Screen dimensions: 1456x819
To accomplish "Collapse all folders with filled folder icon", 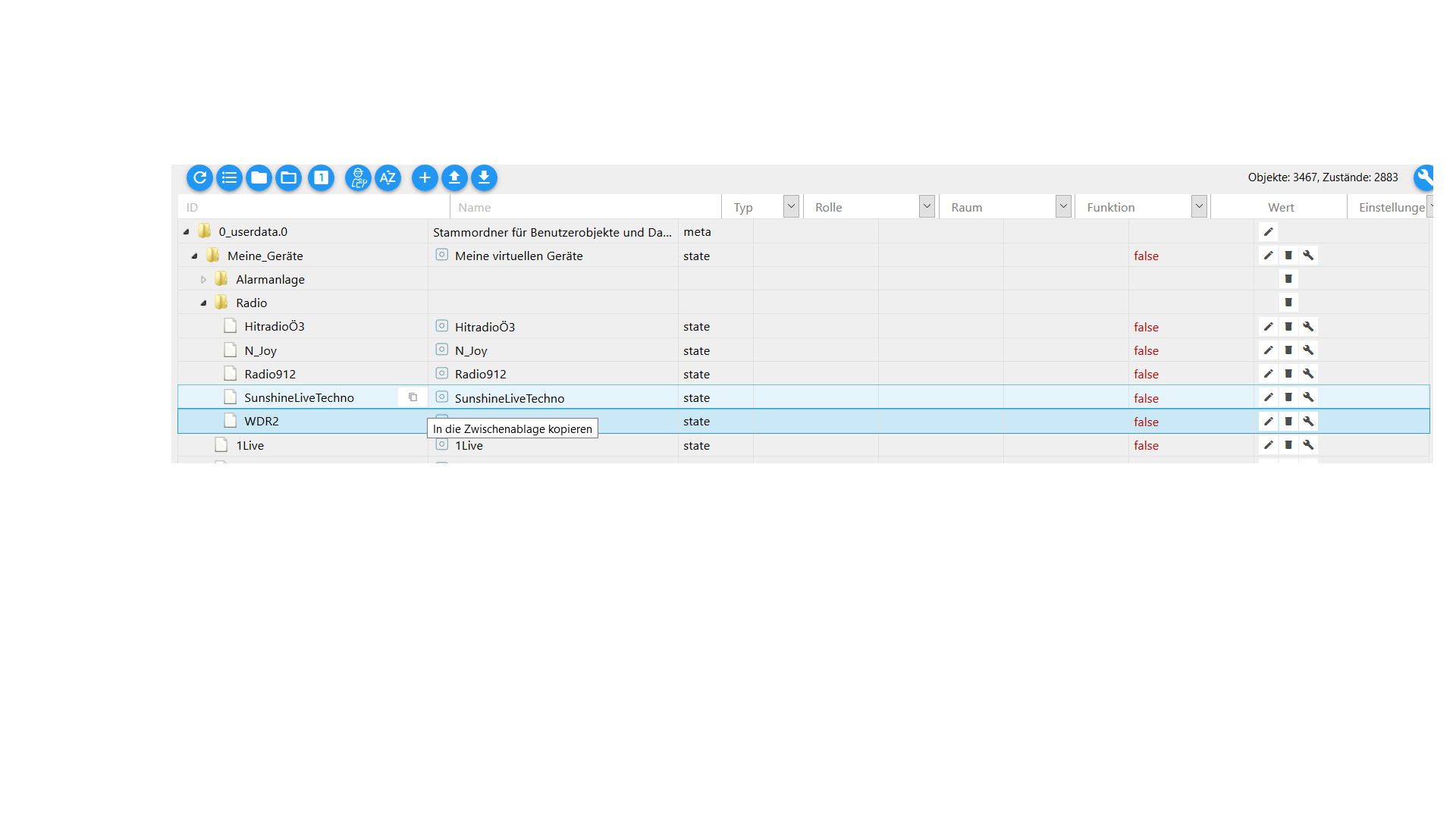I will [259, 177].
